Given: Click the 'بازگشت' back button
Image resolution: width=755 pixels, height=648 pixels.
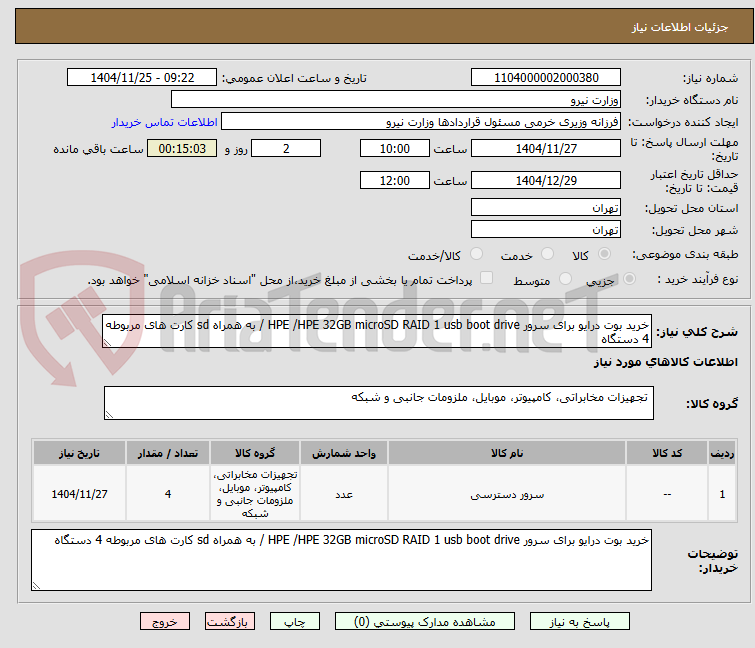Looking at the screenshot, I should coord(230,622).
